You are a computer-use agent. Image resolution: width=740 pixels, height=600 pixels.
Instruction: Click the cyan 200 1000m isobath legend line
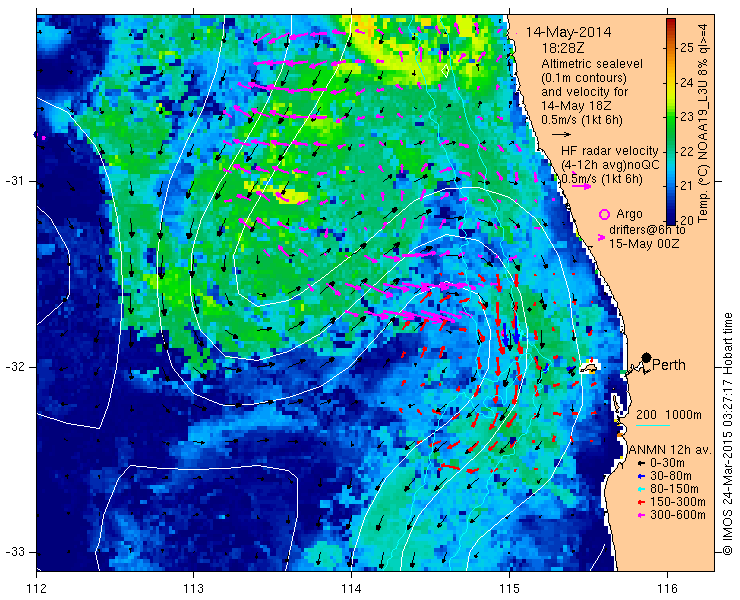pos(653,426)
